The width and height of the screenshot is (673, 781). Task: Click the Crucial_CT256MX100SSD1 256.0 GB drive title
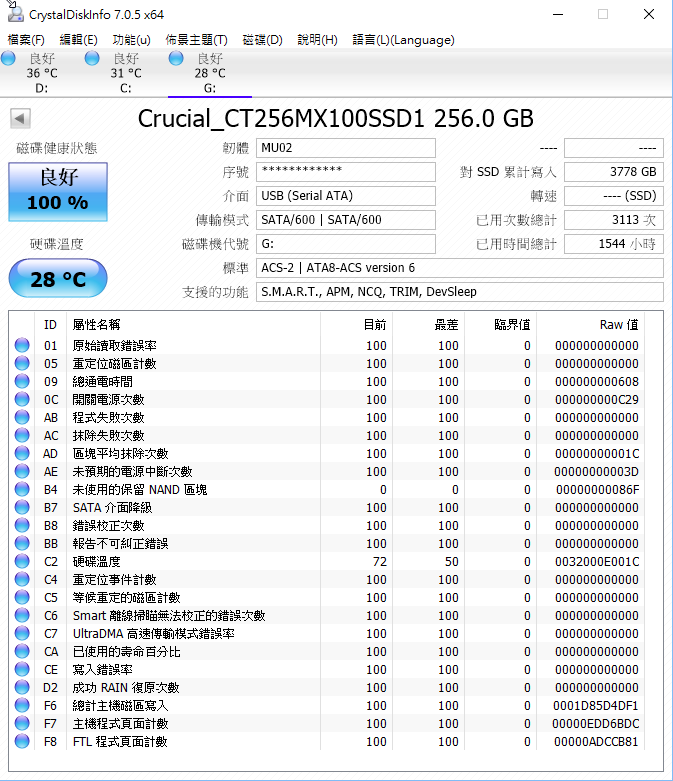coord(335,119)
